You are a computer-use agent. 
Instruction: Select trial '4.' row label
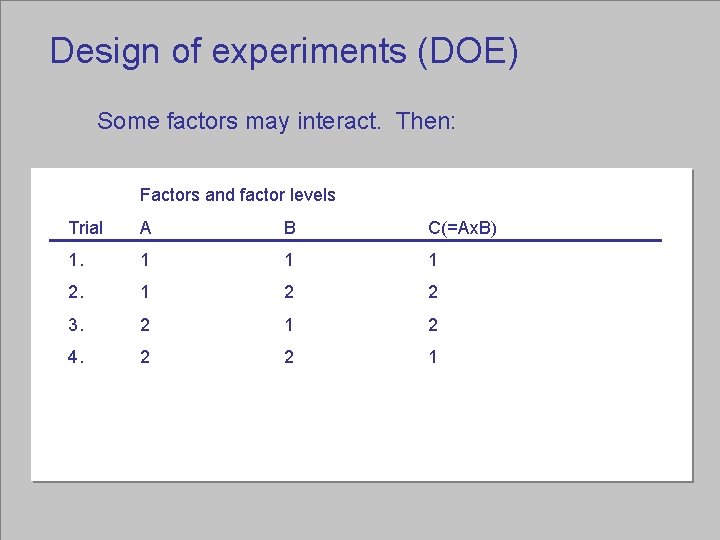[x=77, y=357]
